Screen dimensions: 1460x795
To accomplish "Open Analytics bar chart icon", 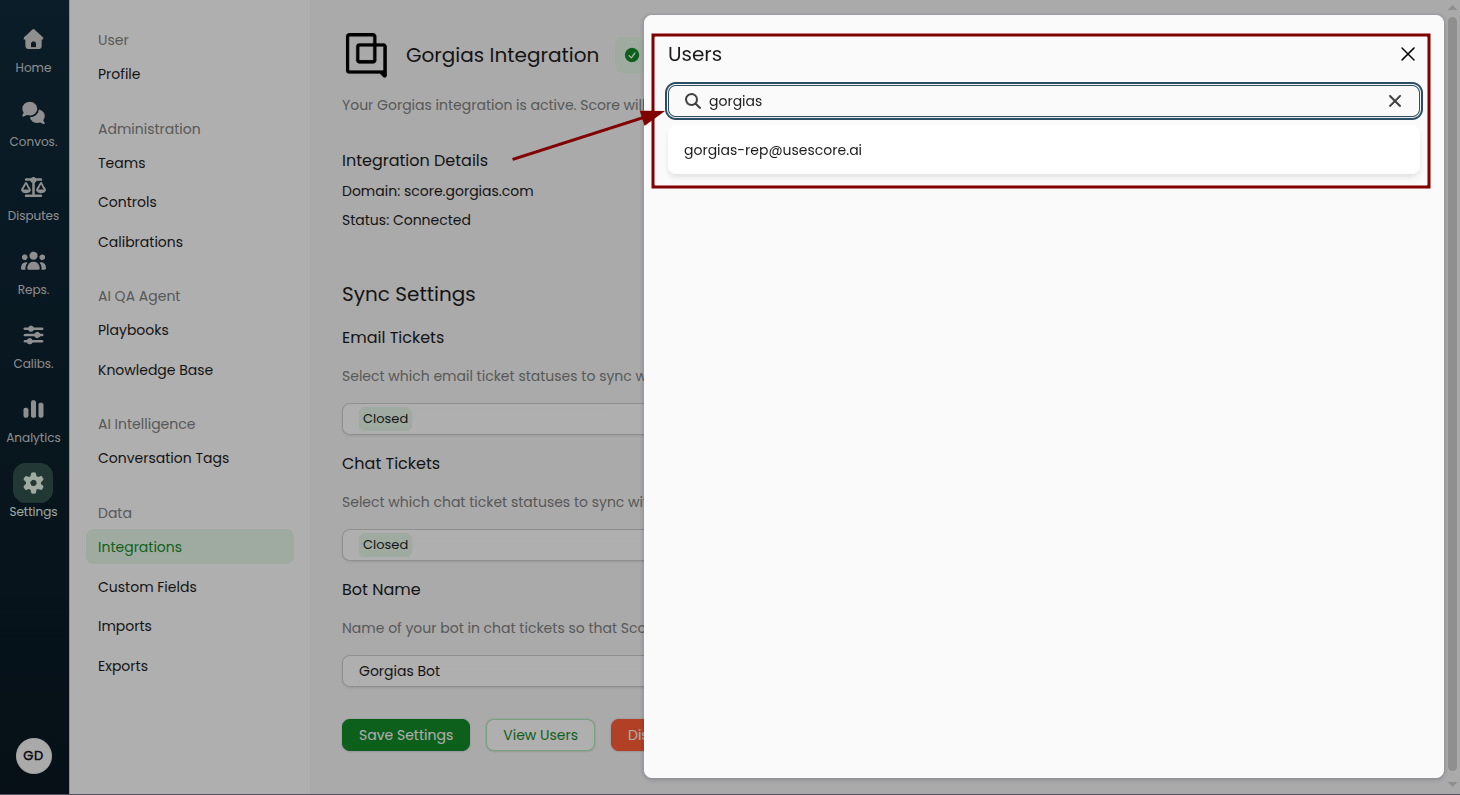I will [33, 410].
